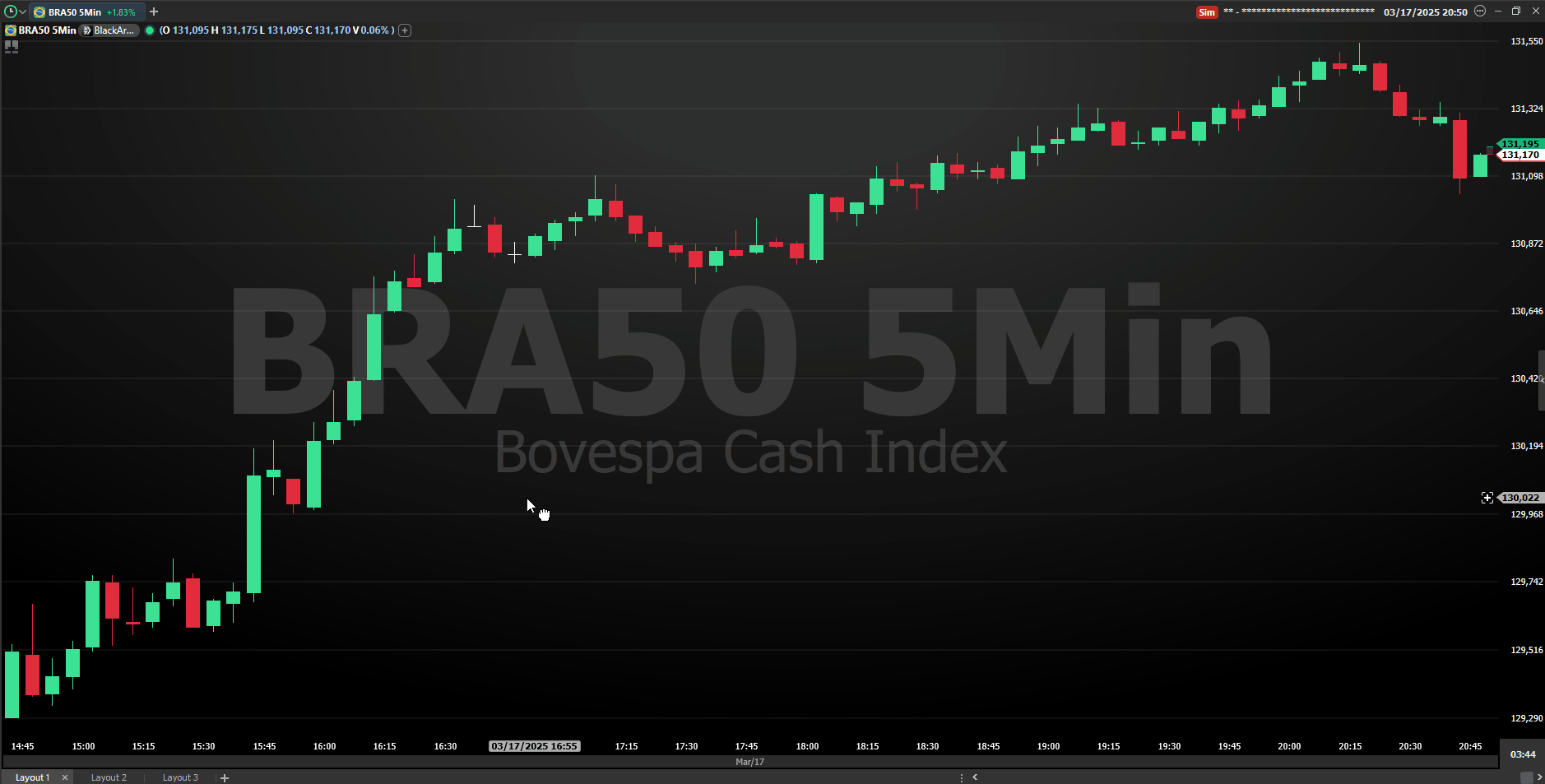Switch to the Layout 3 tab
This screenshot has width=1545, height=784.
(180, 777)
